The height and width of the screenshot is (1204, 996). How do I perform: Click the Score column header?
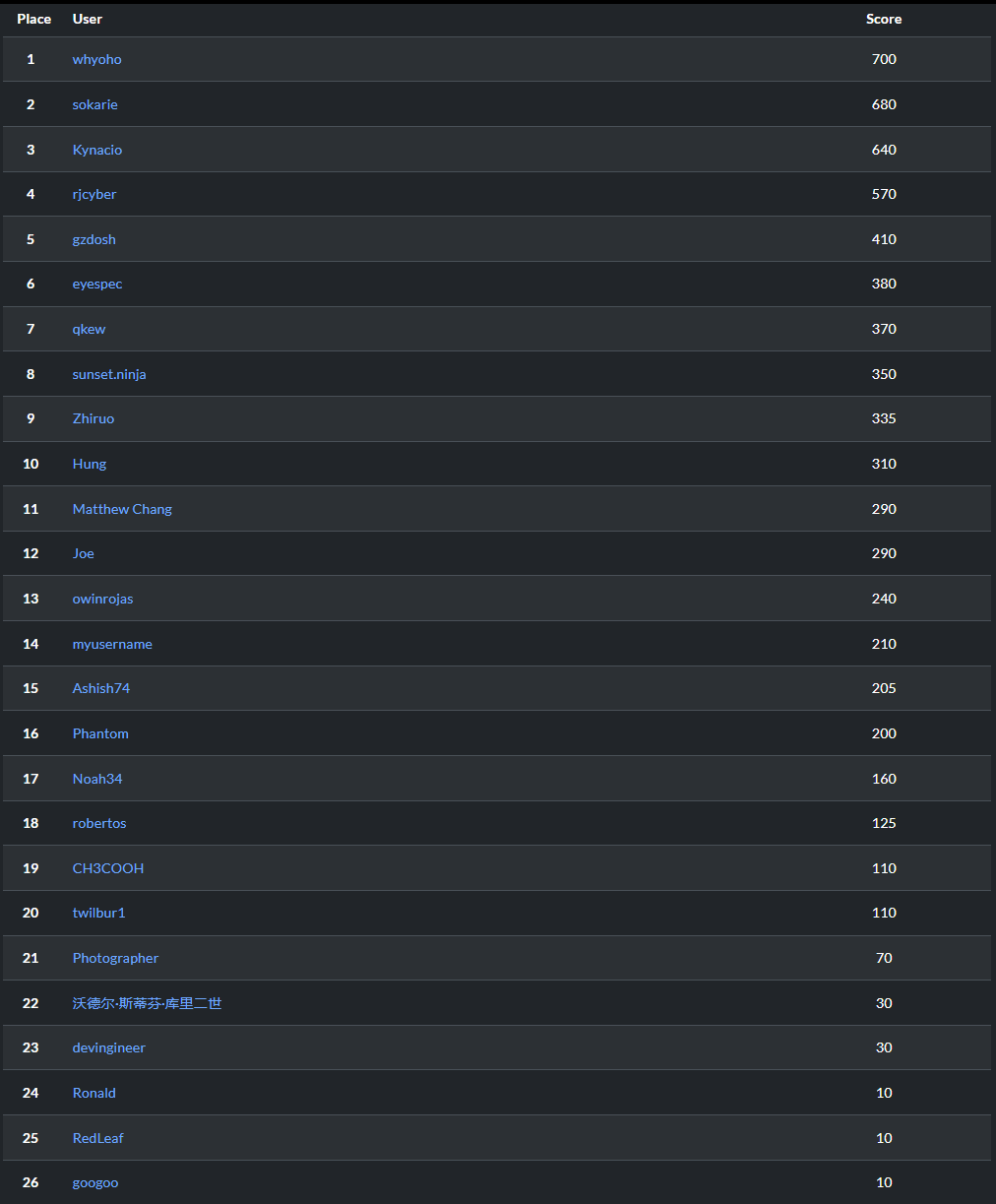(x=883, y=19)
